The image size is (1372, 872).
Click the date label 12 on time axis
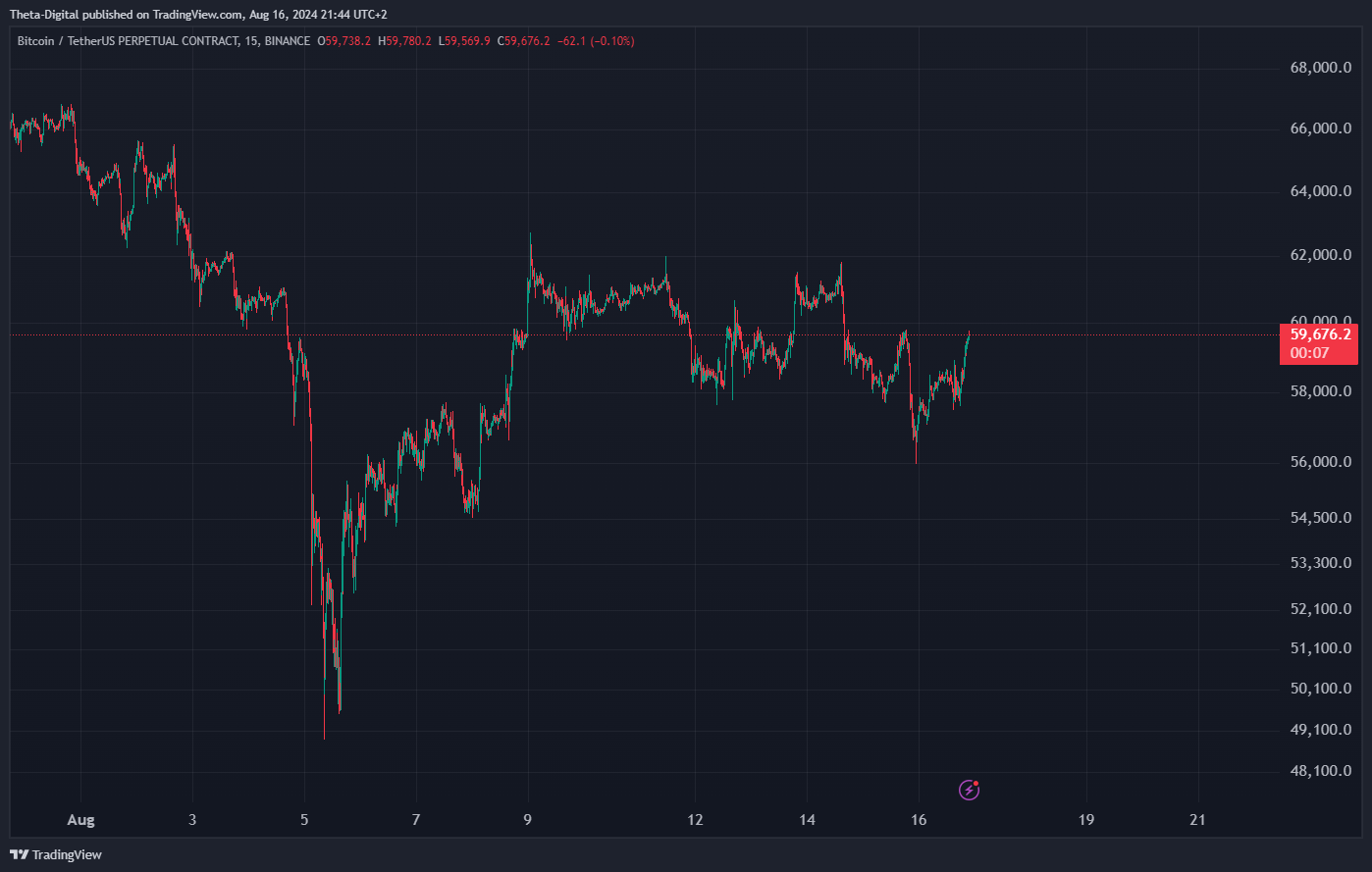point(695,819)
